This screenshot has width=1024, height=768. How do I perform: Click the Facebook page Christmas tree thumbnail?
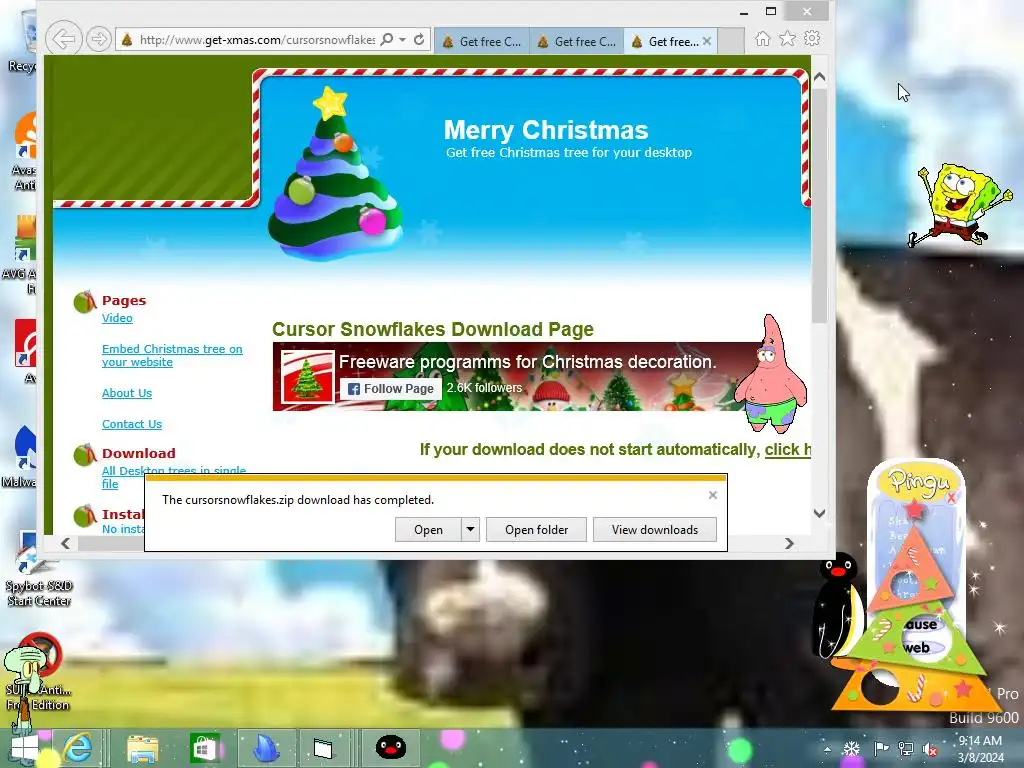point(307,377)
